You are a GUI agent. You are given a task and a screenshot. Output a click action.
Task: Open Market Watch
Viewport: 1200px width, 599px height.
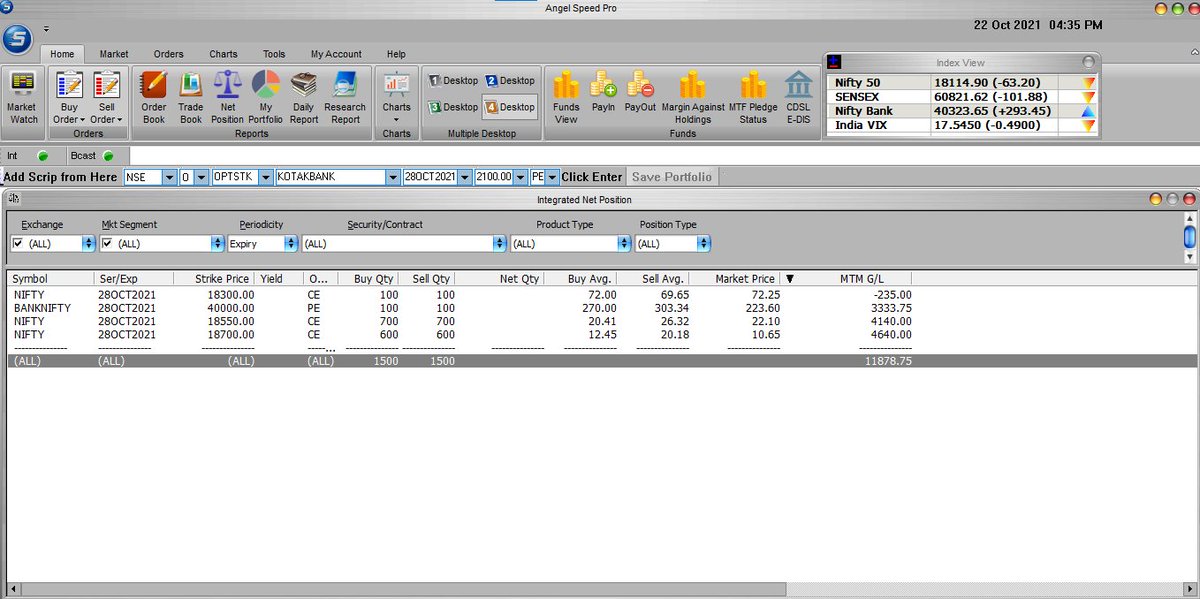tap(22, 98)
